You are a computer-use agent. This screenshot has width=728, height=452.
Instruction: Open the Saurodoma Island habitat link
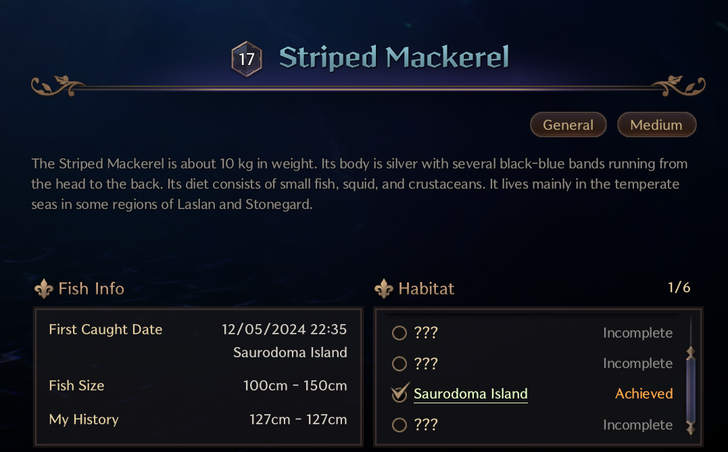(x=470, y=394)
